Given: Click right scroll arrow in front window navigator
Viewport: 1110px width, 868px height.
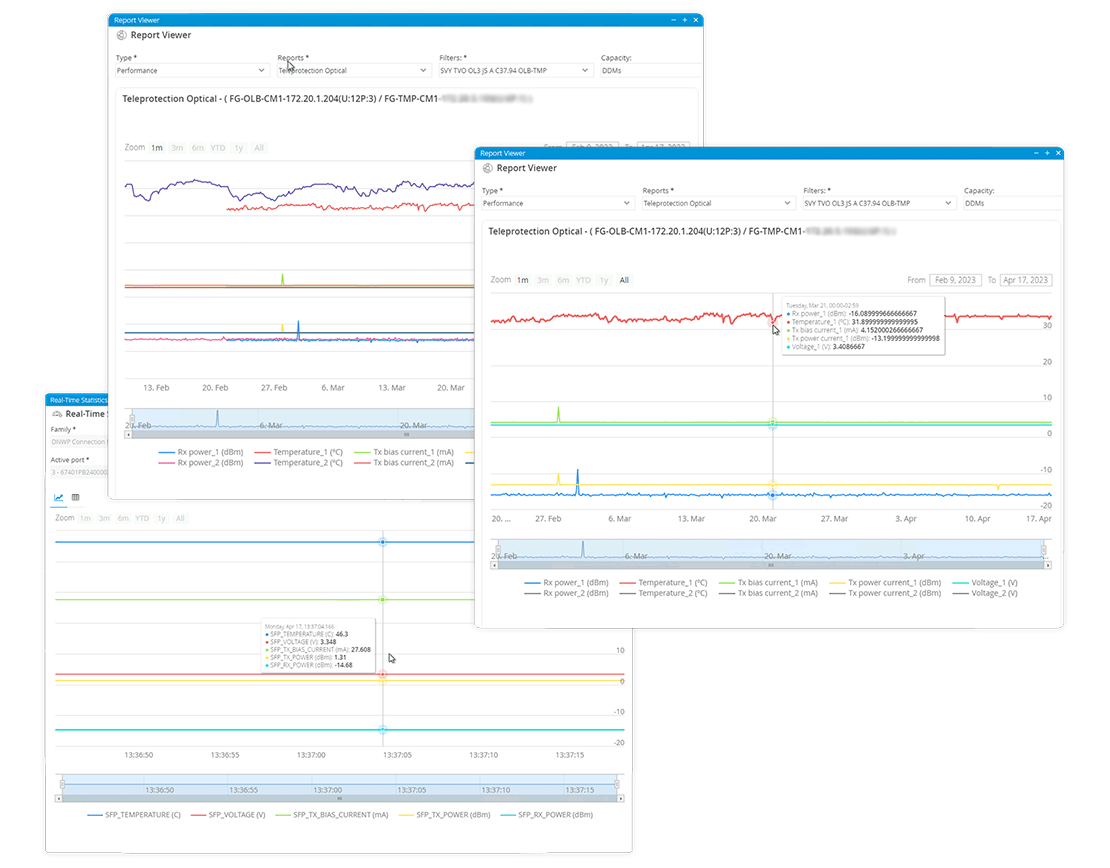Looking at the screenshot, I should click(x=1047, y=565).
